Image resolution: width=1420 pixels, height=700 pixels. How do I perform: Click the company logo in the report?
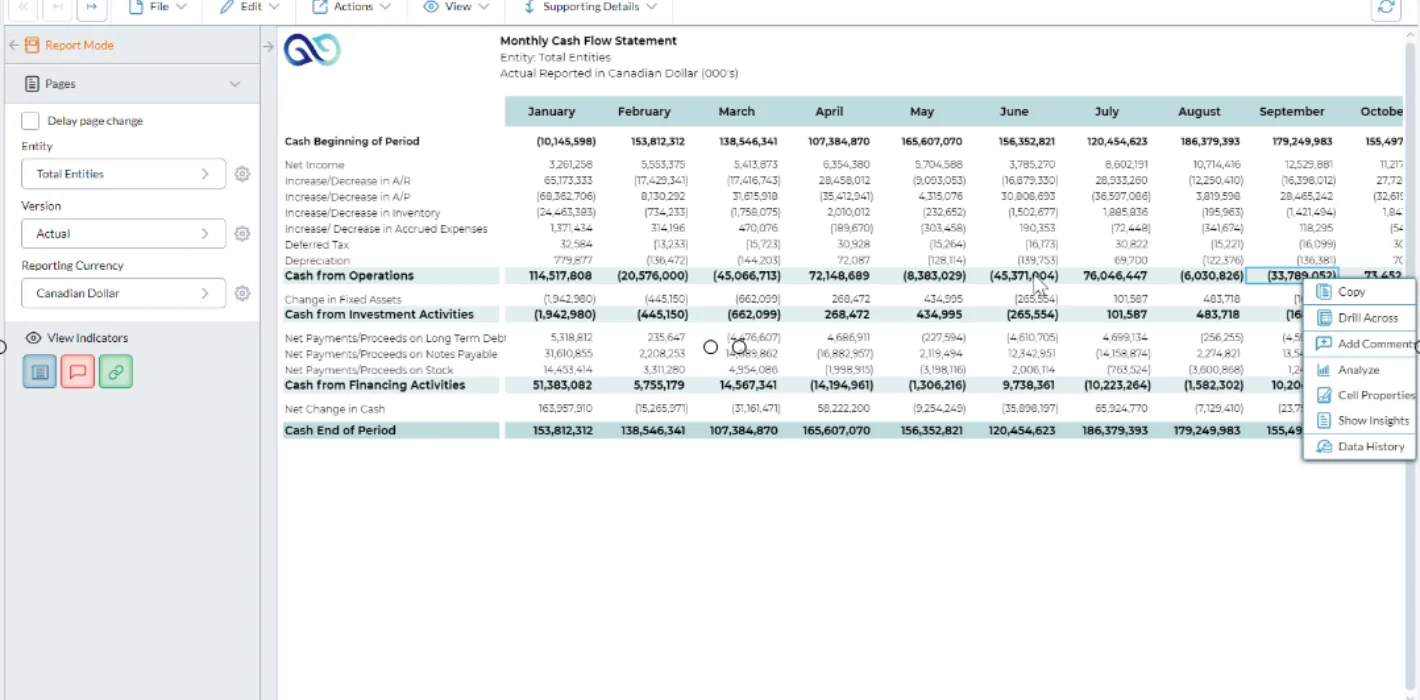click(312, 50)
